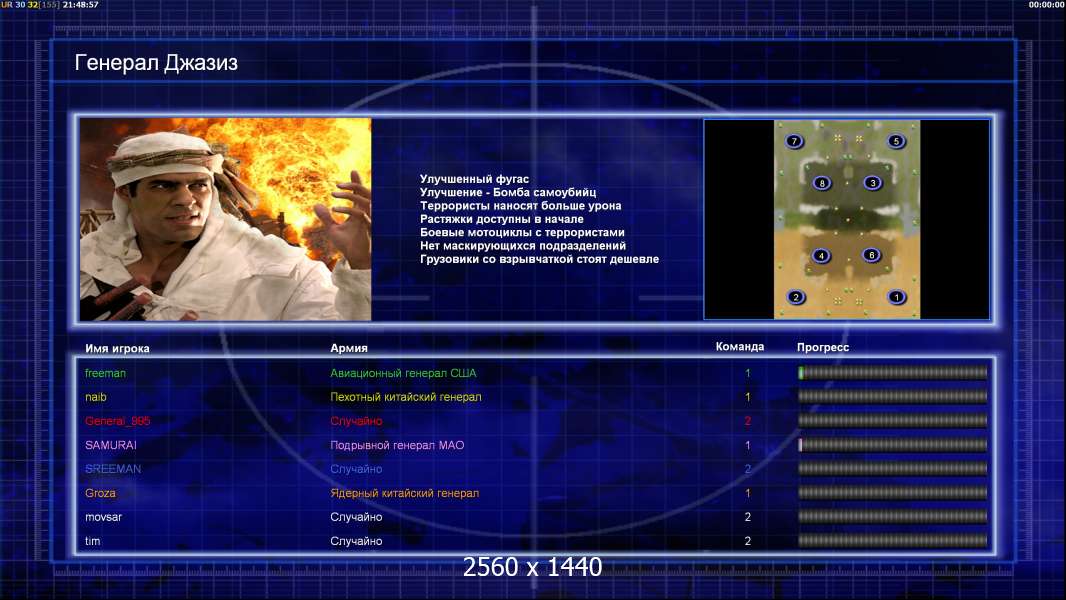Image resolution: width=1066 pixels, height=600 pixels.
Task: Click Случайно army in SREEMAN row
Action: pyautogui.click(x=356, y=469)
